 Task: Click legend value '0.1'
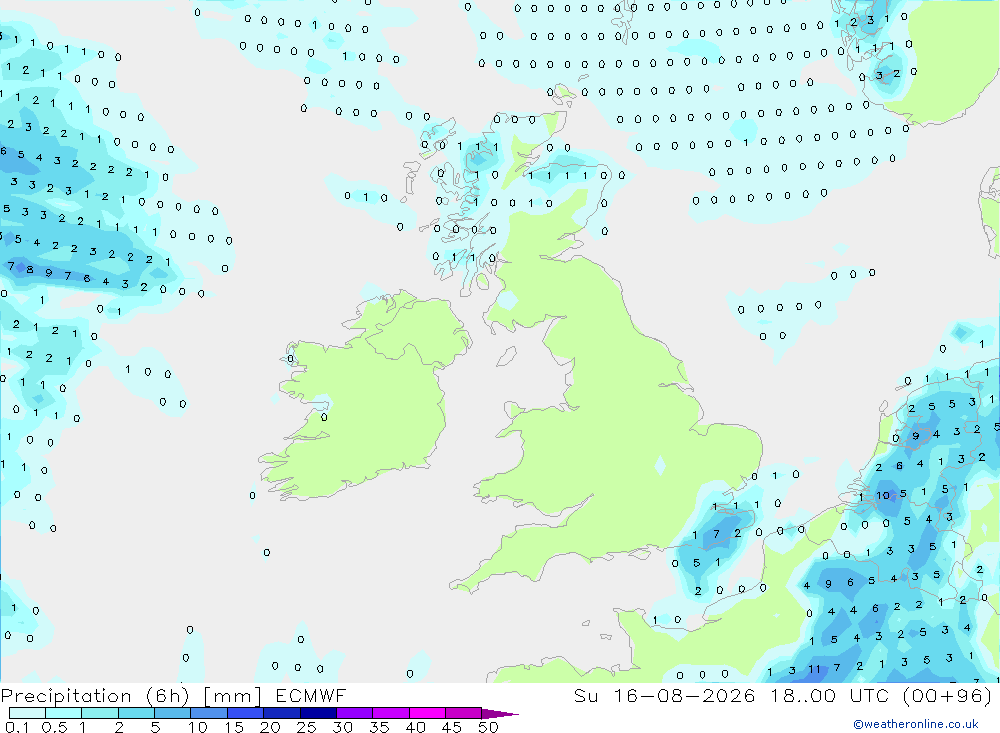tap(17, 727)
